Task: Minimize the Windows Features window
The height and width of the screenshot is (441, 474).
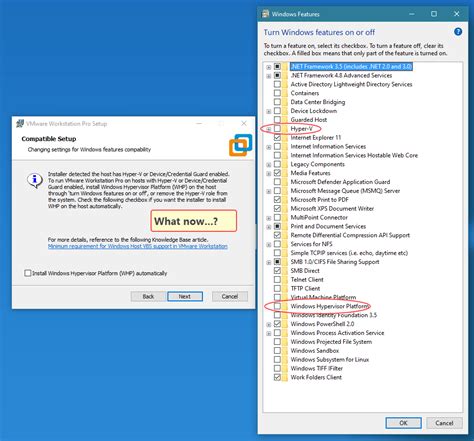Action: [412, 14]
